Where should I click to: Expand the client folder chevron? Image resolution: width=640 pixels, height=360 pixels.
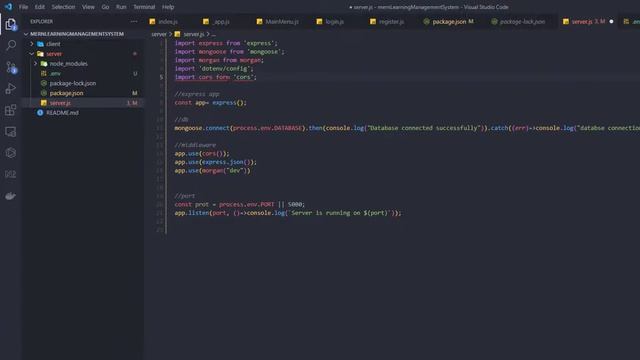(32, 44)
